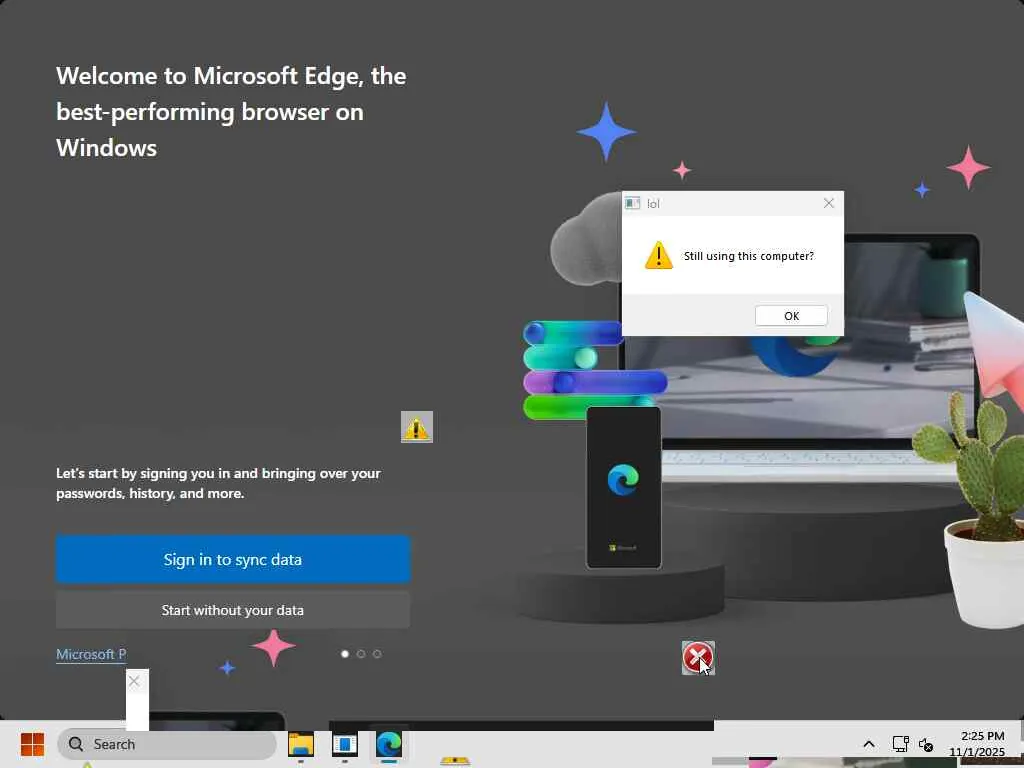The height and width of the screenshot is (768, 1024).
Task: Open the Microsoft P link
Action: [x=91, y=654]
